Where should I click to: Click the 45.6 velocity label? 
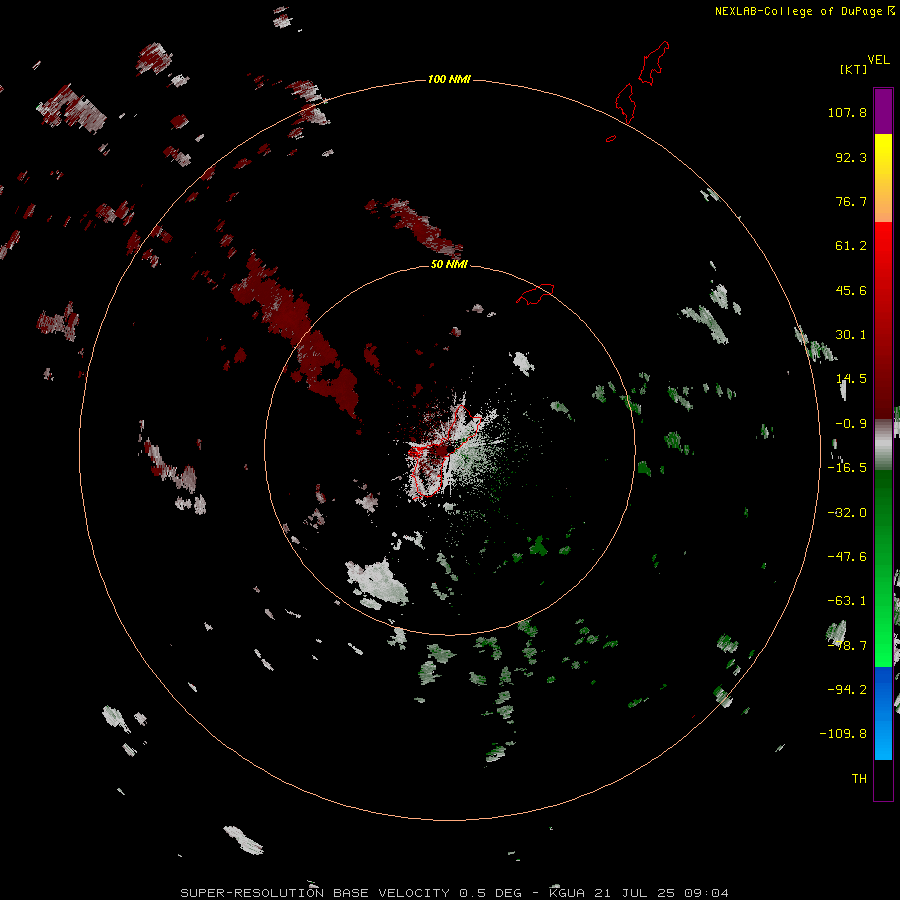tap(851, 290)
